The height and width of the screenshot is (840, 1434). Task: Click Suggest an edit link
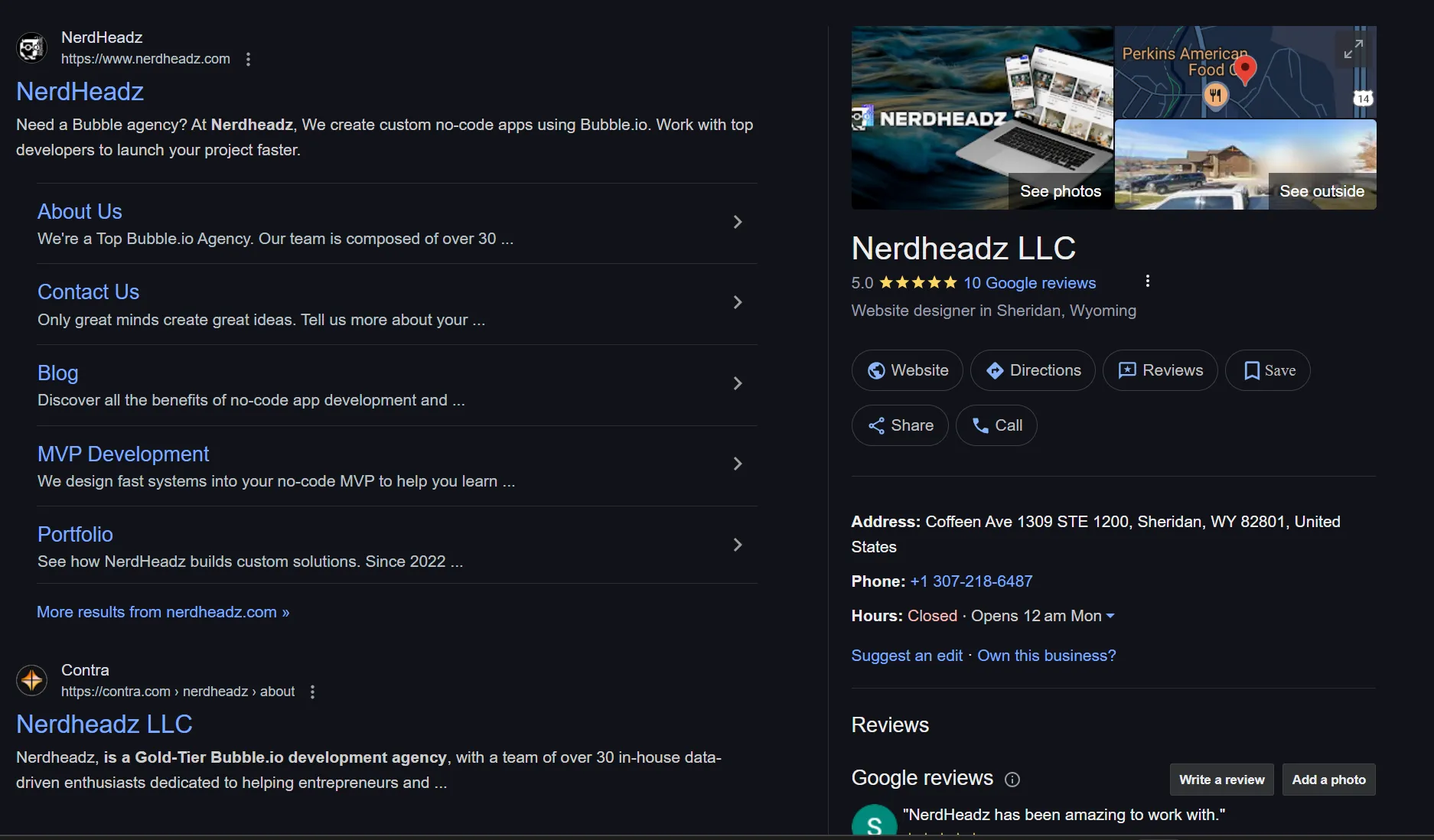coord(907,656)
